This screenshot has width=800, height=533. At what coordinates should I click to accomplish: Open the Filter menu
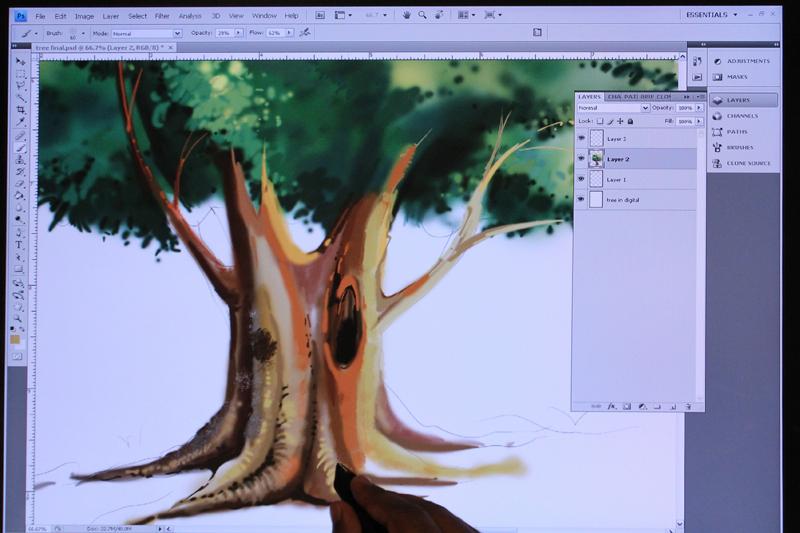161,16
